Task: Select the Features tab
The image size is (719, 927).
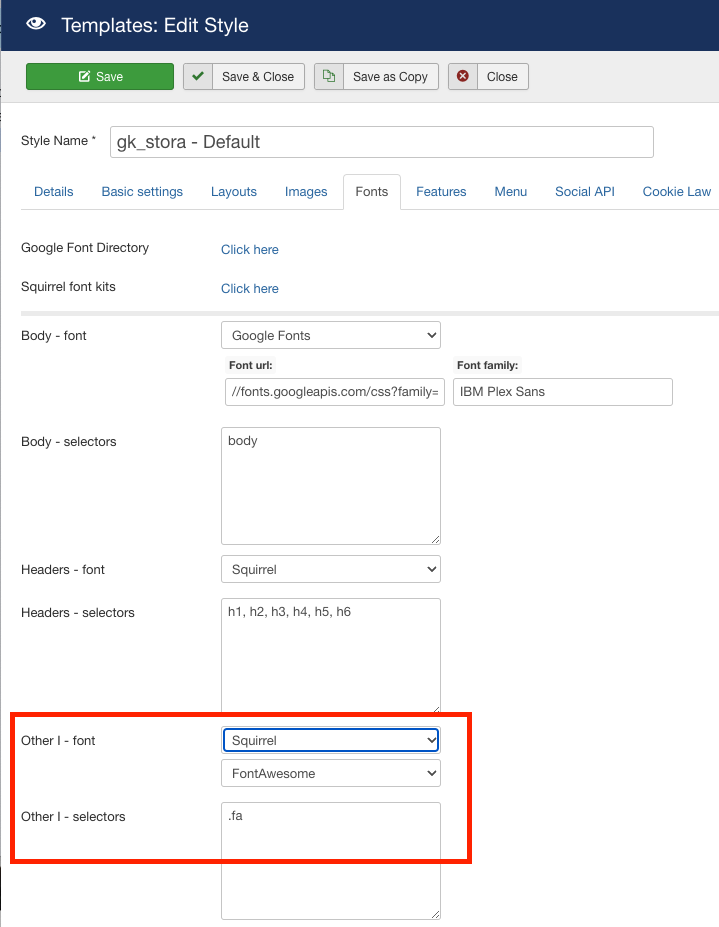Action: (x=441, y=192)
